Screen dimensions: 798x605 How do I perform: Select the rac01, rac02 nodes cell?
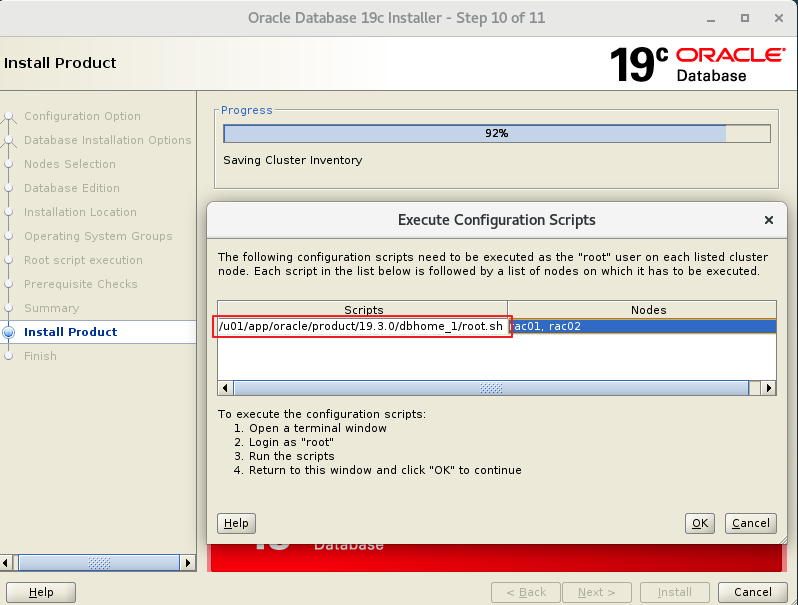click(x=642, y=326)
